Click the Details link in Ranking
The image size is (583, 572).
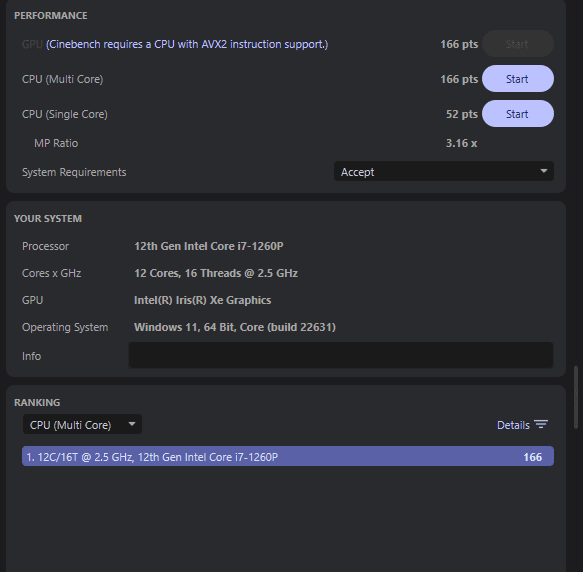click(x=513, y=425)
